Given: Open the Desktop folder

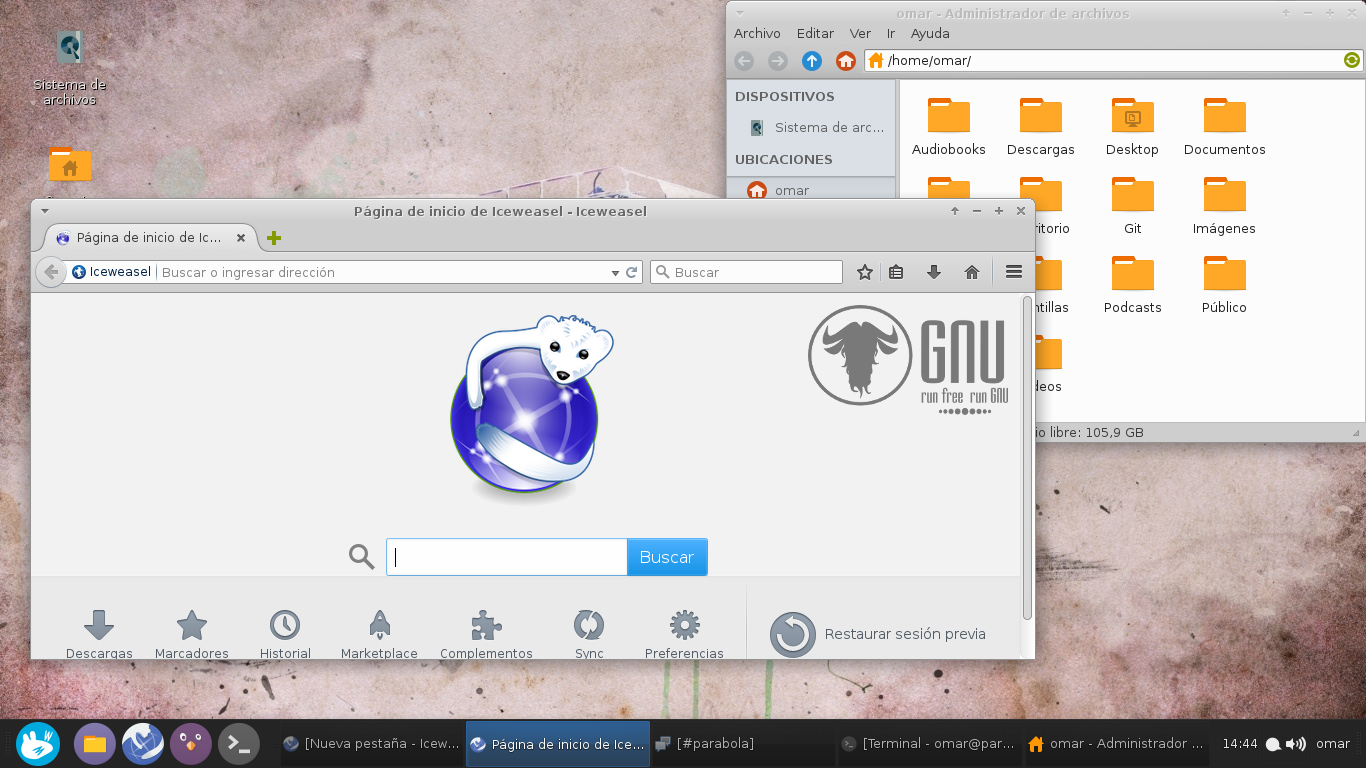Looking at the screenshot, I should click(1133, 127).
